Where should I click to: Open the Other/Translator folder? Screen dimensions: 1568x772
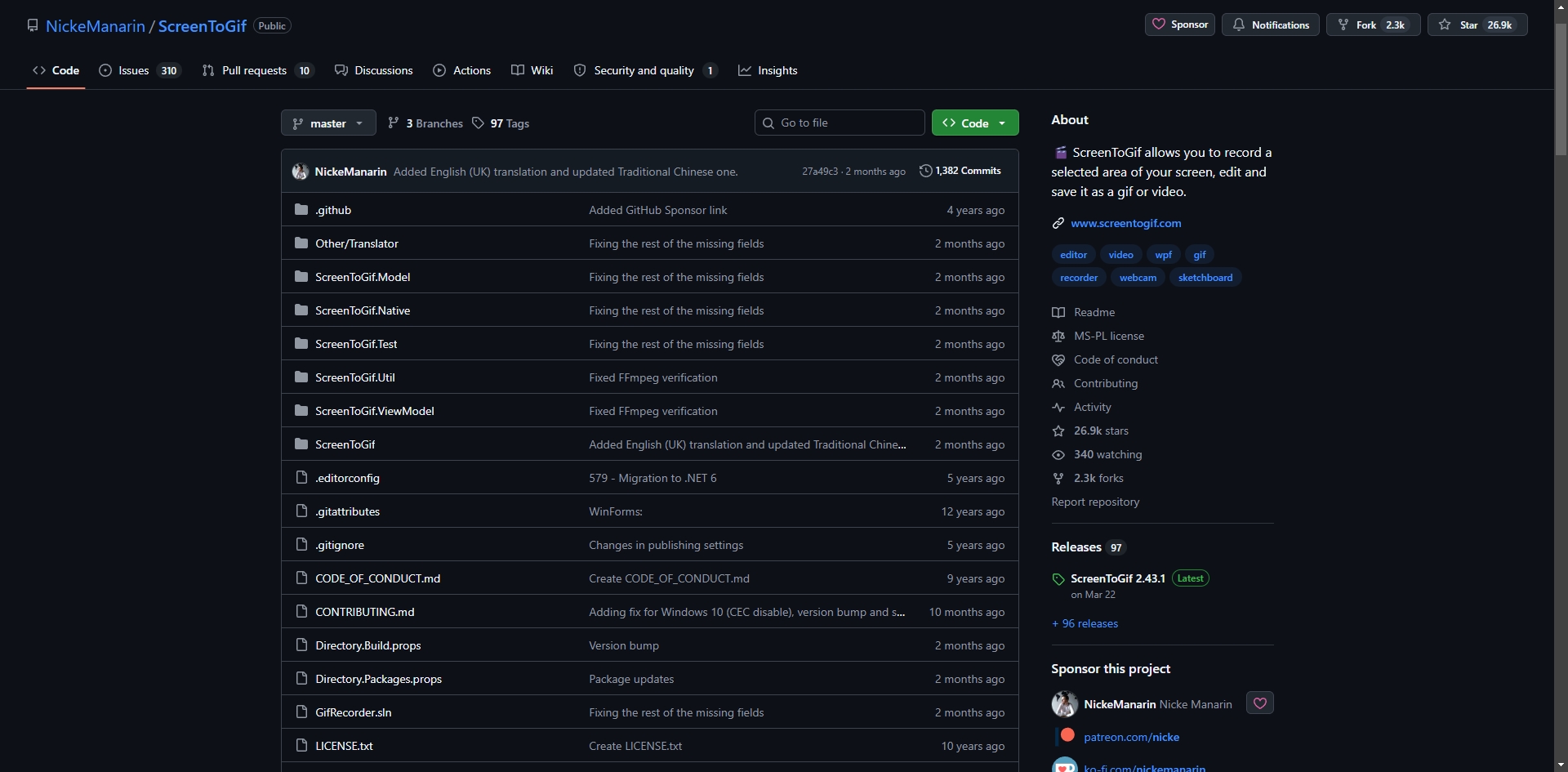[357, 243]
